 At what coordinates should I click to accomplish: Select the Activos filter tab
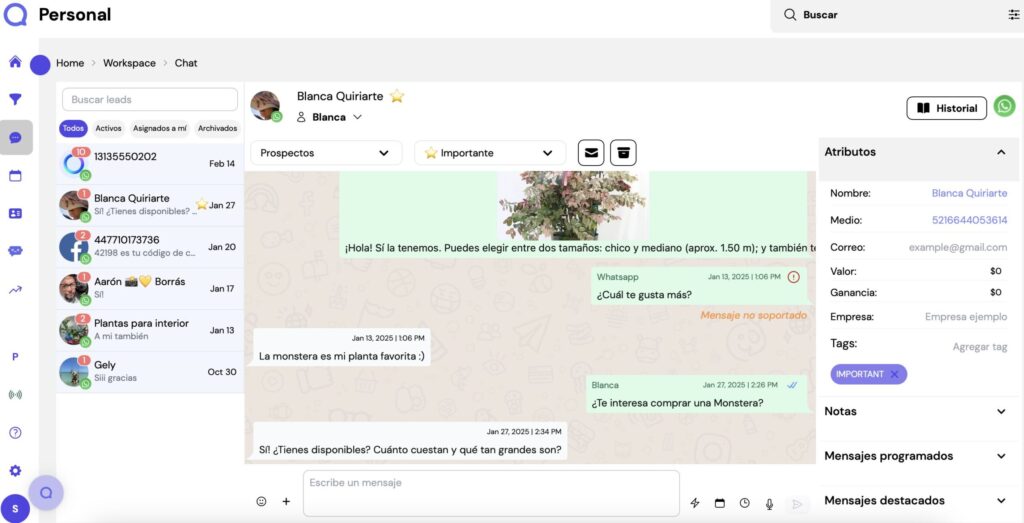pyautogui.click(x=108, y=128)
